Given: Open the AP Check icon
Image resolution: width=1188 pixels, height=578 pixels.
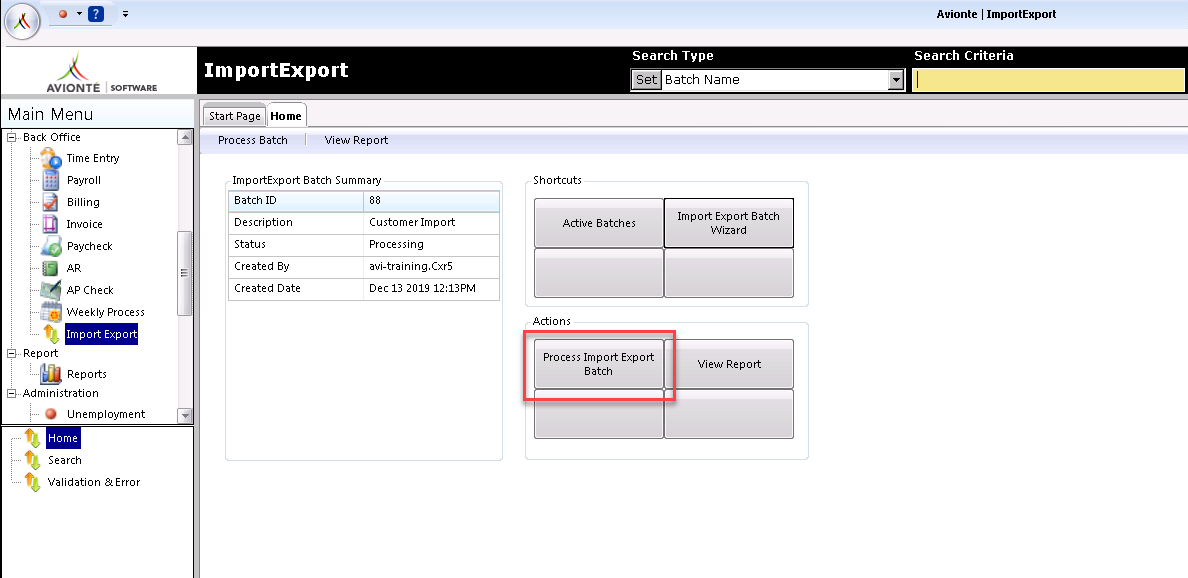Looking at the screenshot, I should coord(51,290).
